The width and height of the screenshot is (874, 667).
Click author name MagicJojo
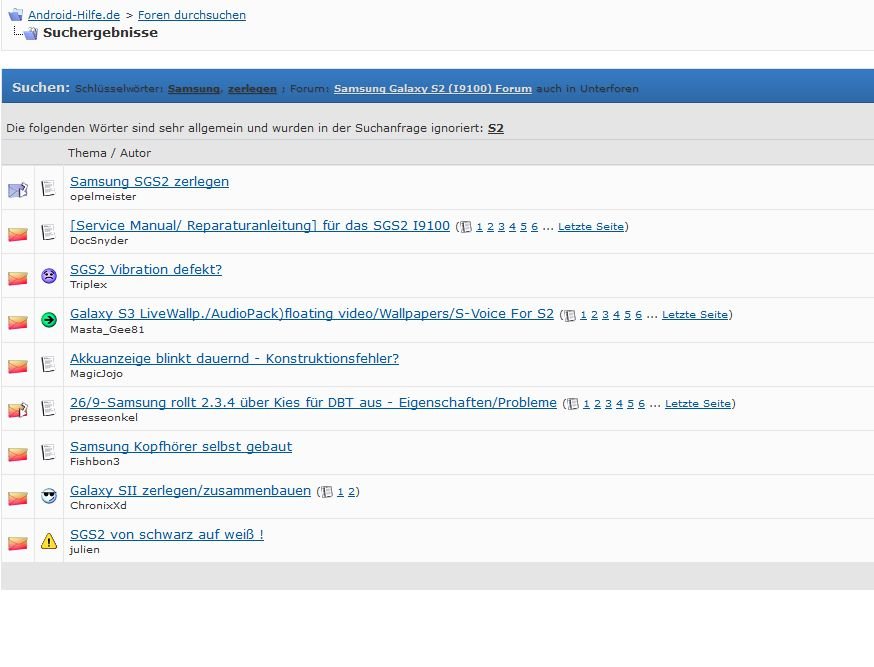click(96, 373)
